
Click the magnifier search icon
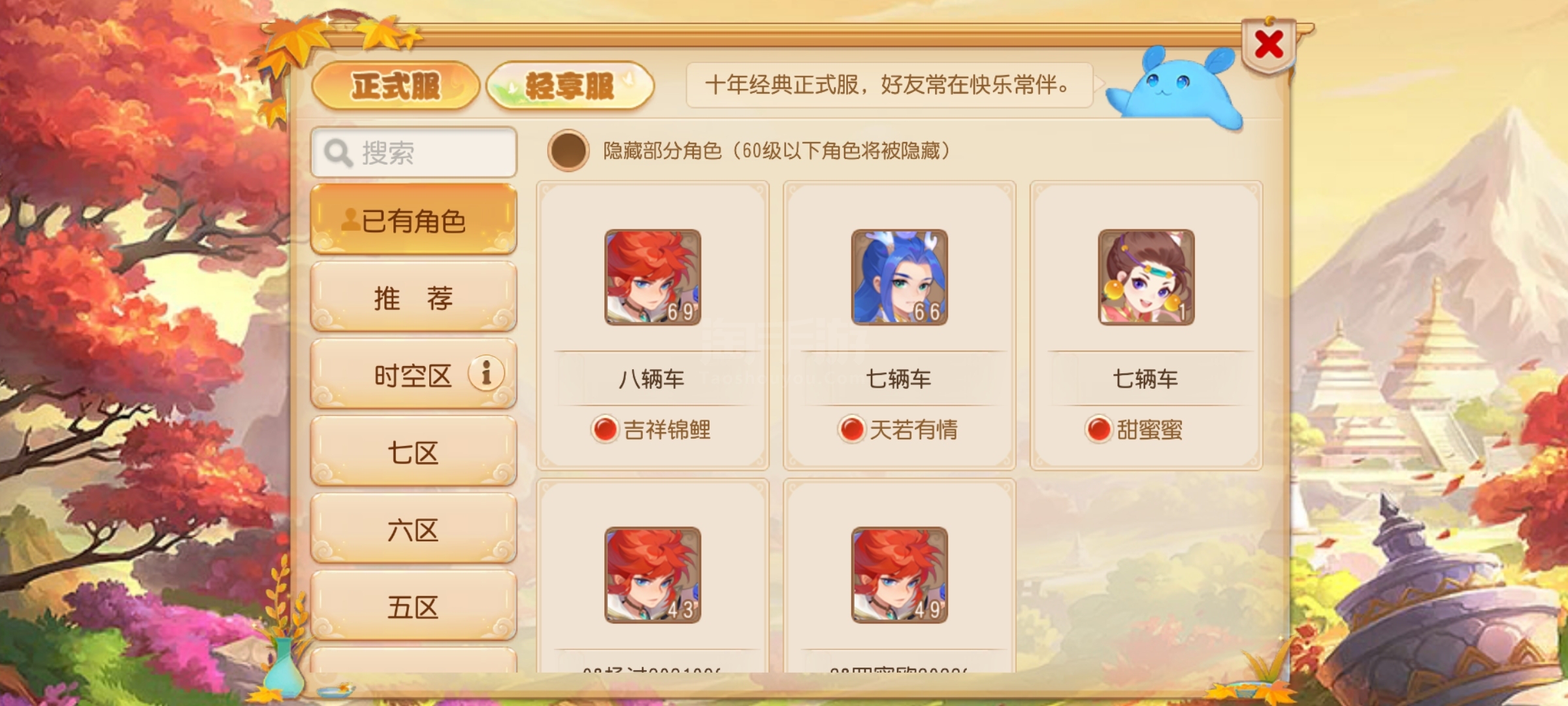[338, 153]
